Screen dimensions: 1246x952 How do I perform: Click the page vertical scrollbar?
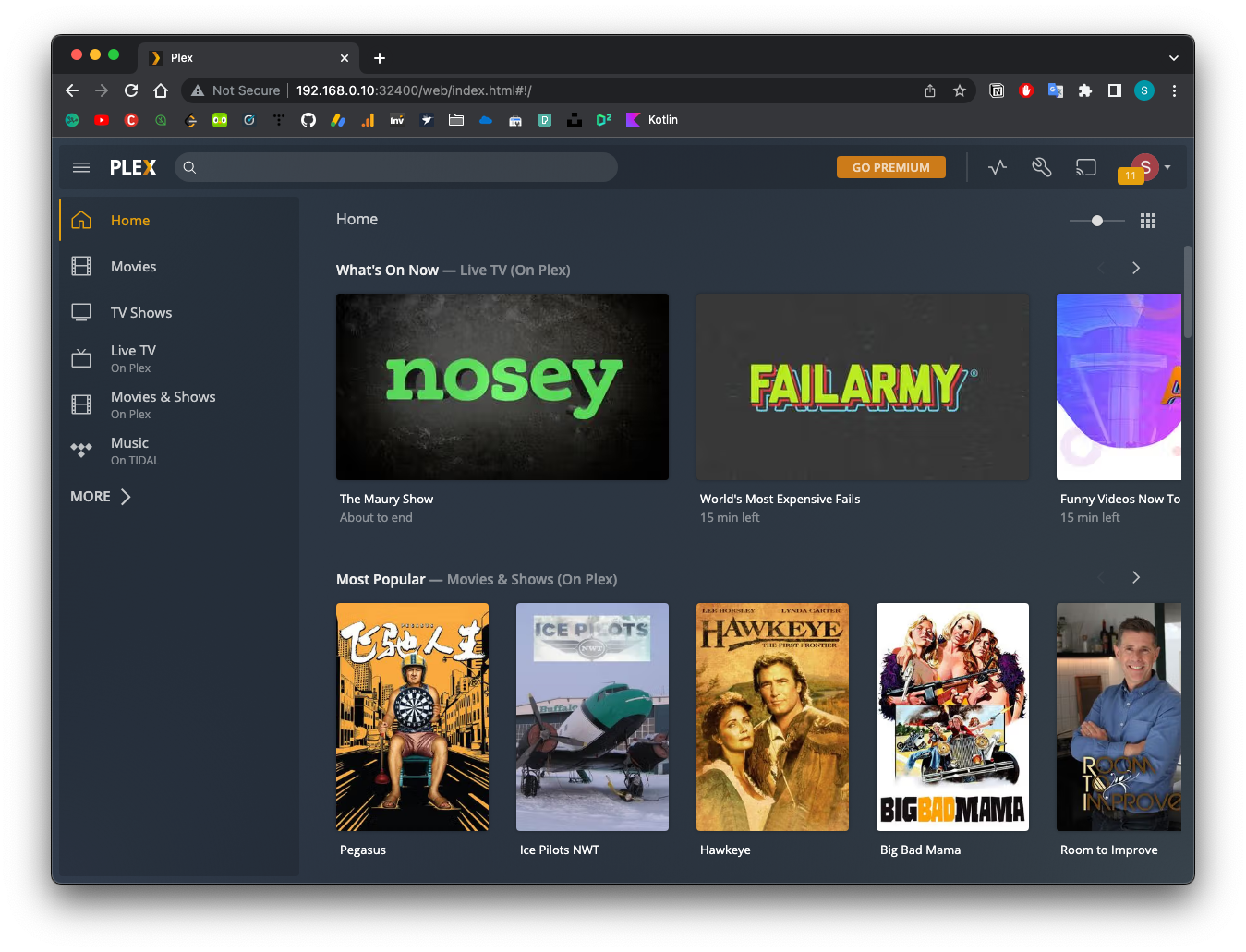tap(1188, 291)
